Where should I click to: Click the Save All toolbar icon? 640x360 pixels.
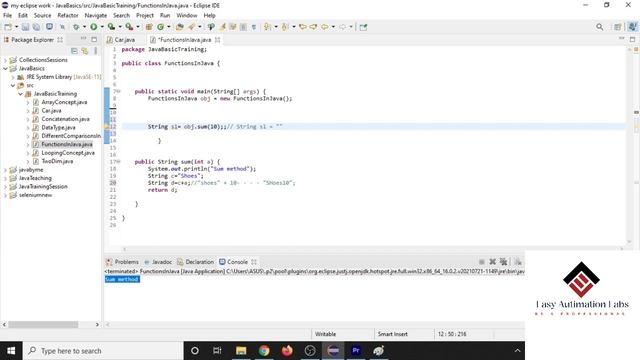pyautogui.click(x=36, y=27)
